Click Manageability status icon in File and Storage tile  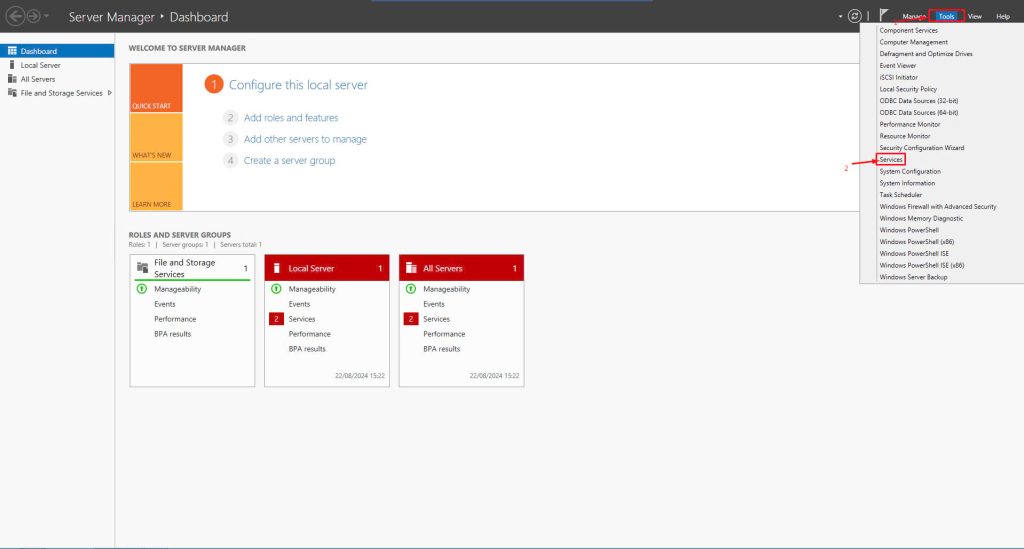tap(142, 289)
